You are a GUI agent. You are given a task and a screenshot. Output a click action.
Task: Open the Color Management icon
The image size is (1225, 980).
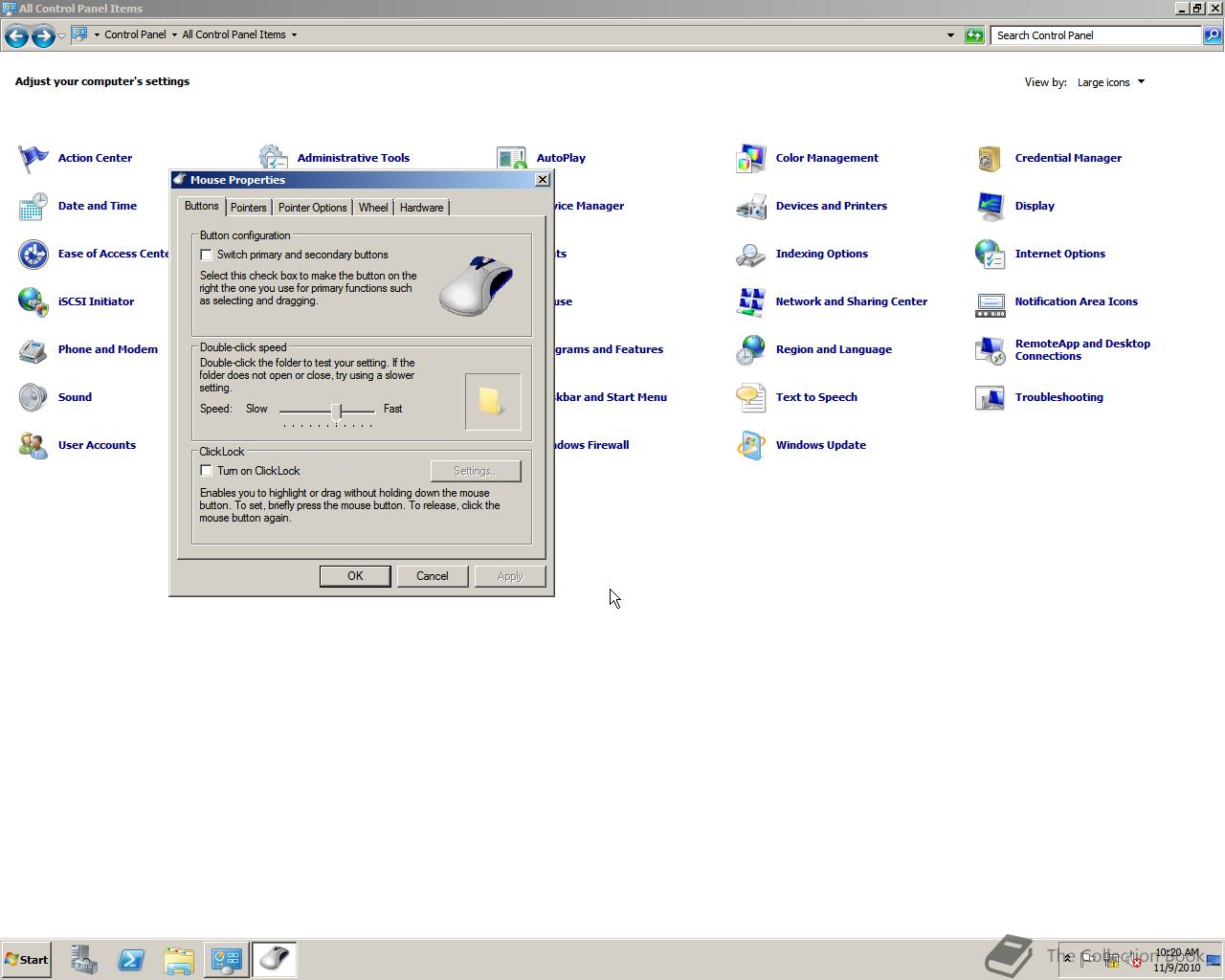click(751, 158)
